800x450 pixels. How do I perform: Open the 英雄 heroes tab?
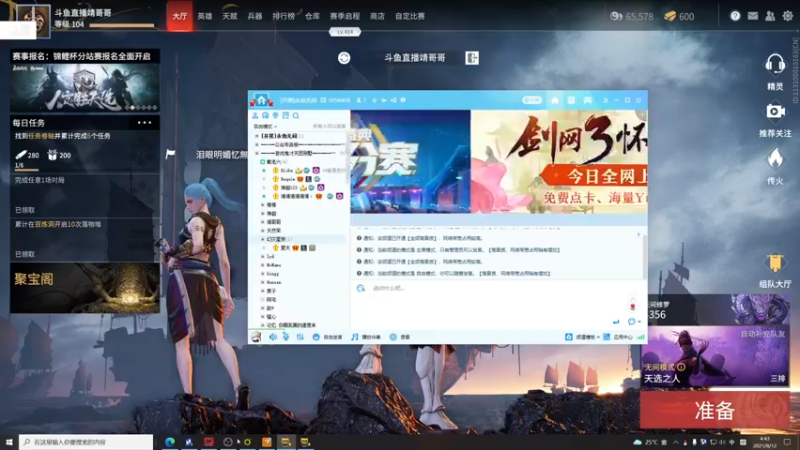(x=205, y=16)
